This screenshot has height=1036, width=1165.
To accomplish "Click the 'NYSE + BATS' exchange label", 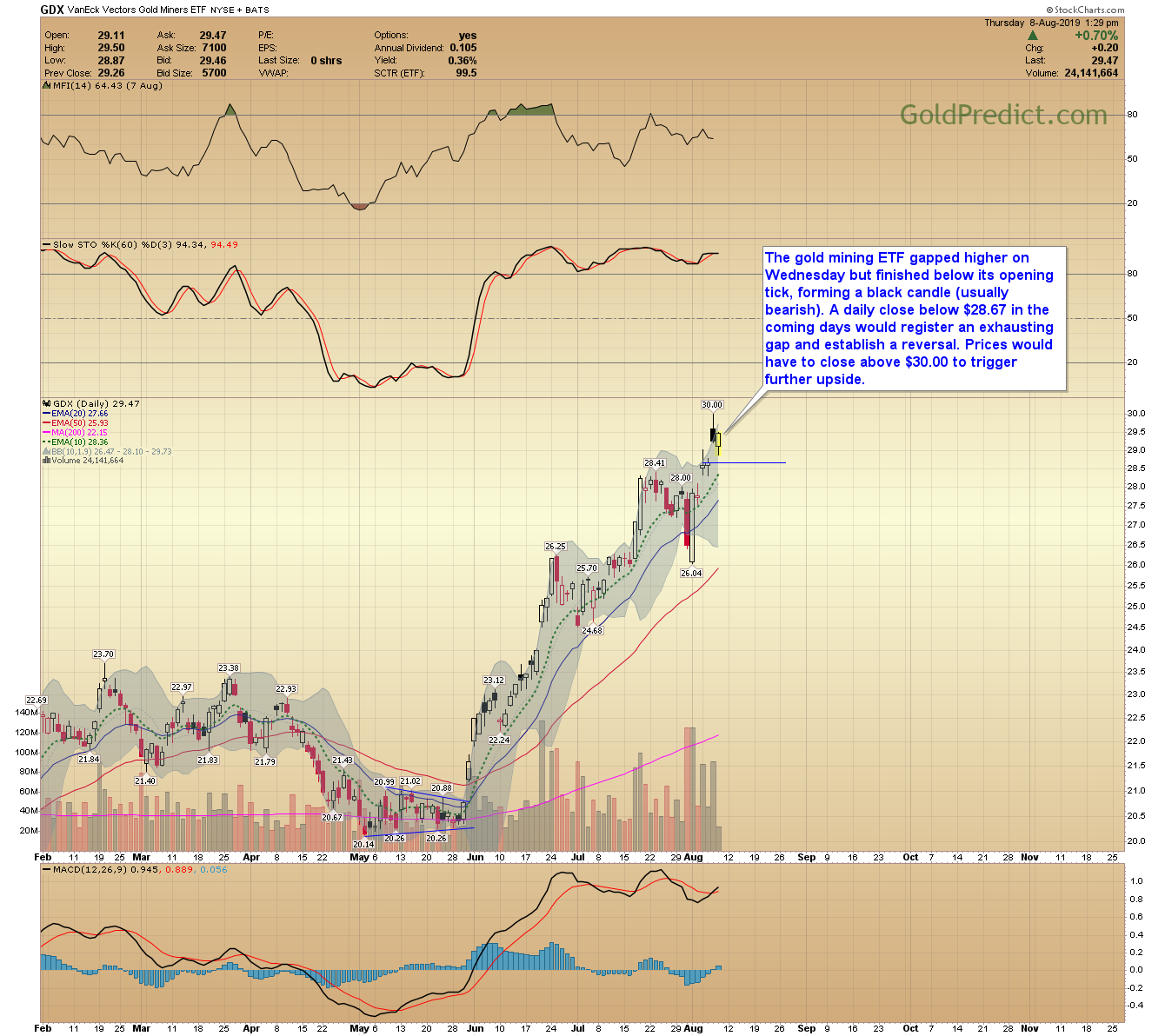I will [x=240, y=10].
